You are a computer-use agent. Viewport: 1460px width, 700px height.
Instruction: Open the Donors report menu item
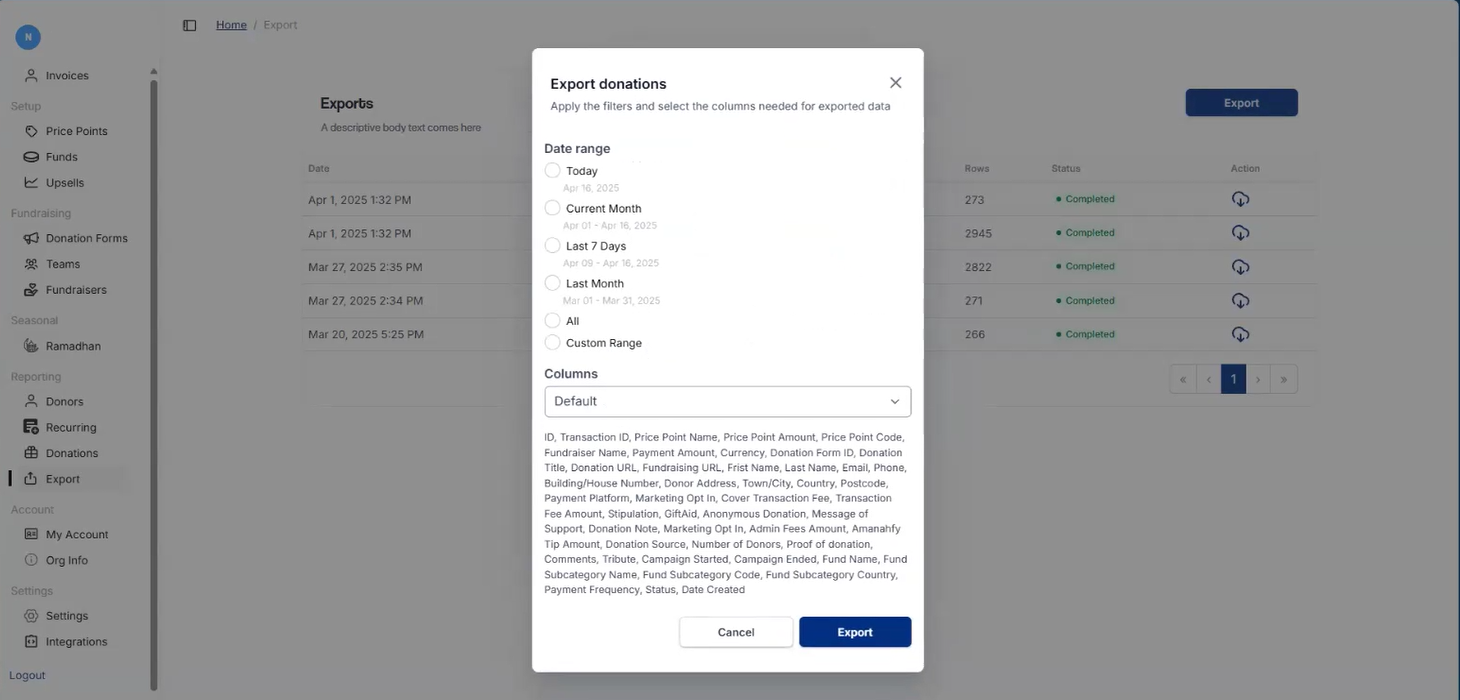pyautogui.click(x=65, y=401)
